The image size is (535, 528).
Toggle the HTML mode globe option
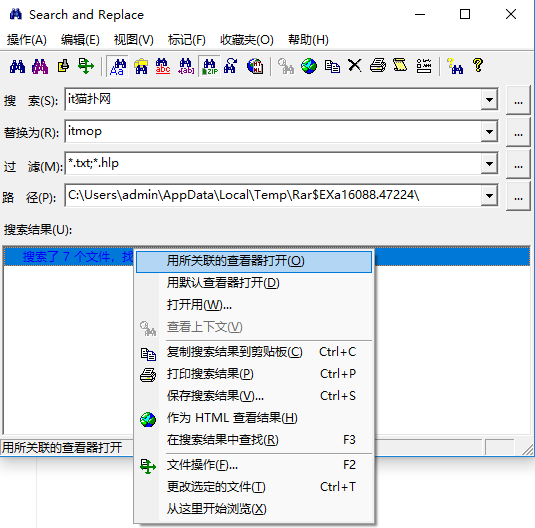click(255, 66)
